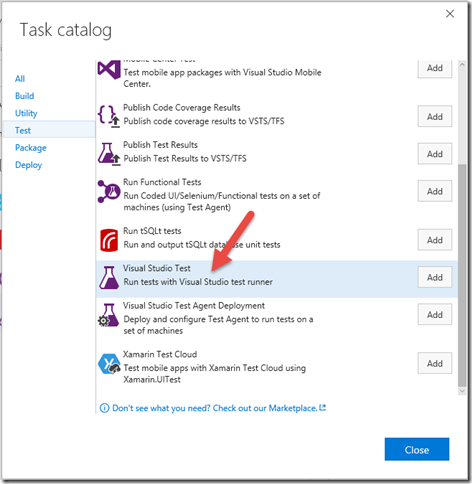Click the purple Visual Studio Test flask icon
The height and width of the screenshot is (484, 472).
tap(109, 277)
